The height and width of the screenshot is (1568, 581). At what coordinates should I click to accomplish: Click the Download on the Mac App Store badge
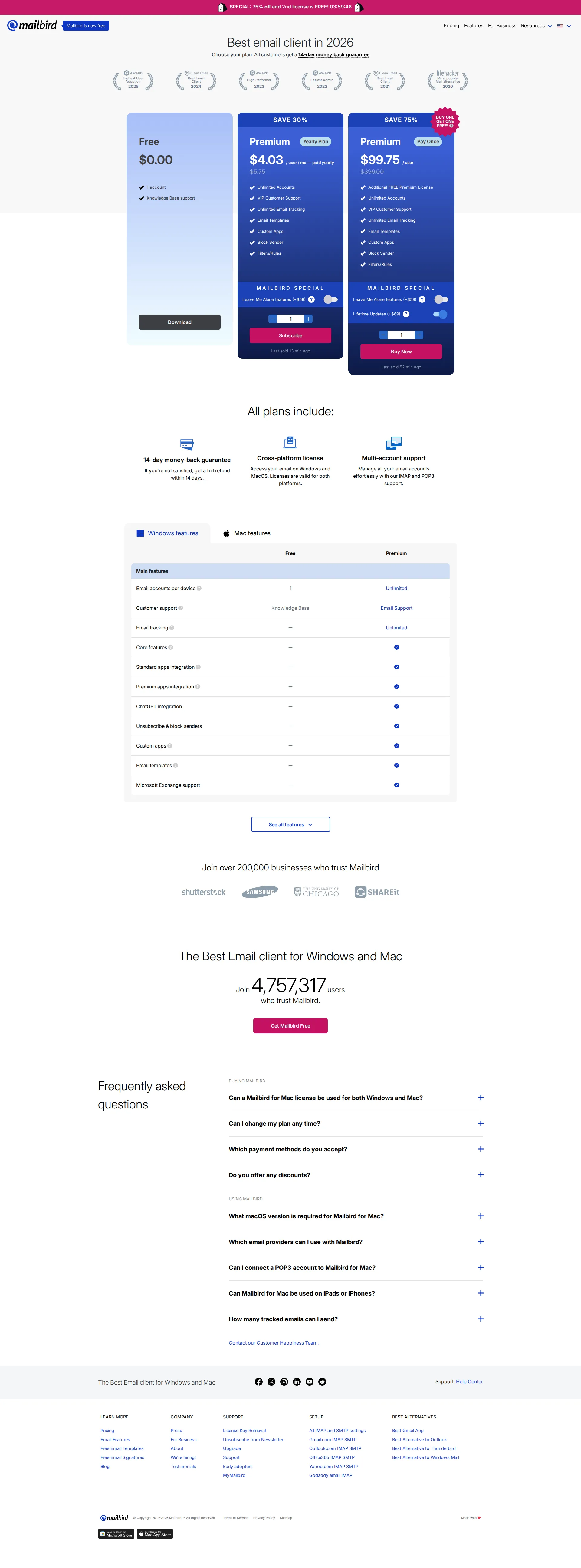pyautogui.click(x=155, y=1534)
